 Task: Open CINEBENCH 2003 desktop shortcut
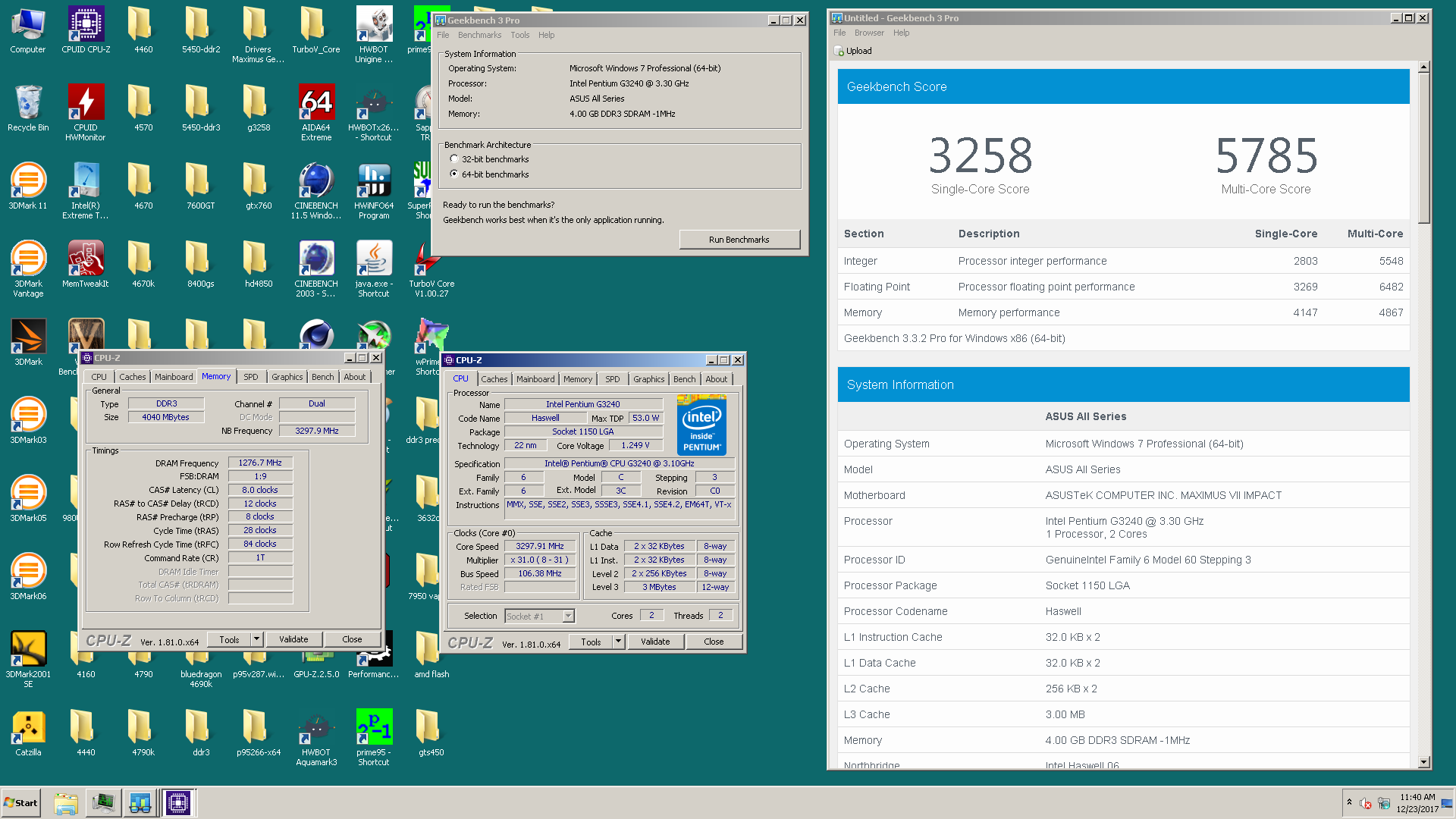pyautogui.click(x=316, y=269)
